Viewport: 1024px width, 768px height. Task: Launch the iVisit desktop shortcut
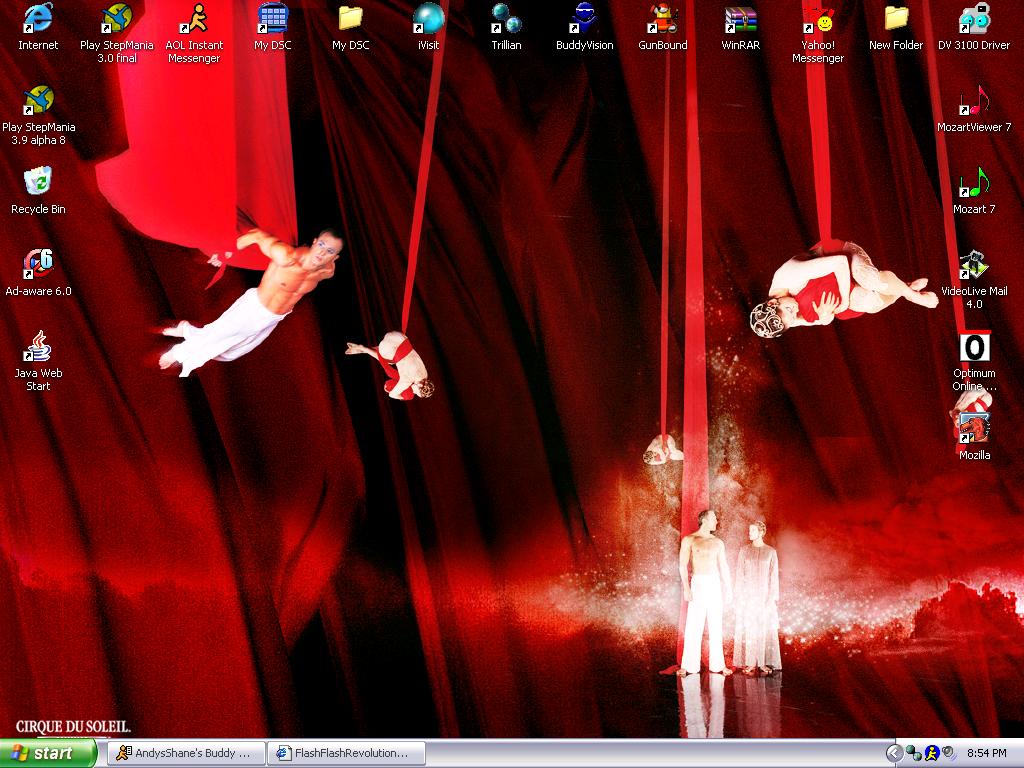click(x=428, y=18)
